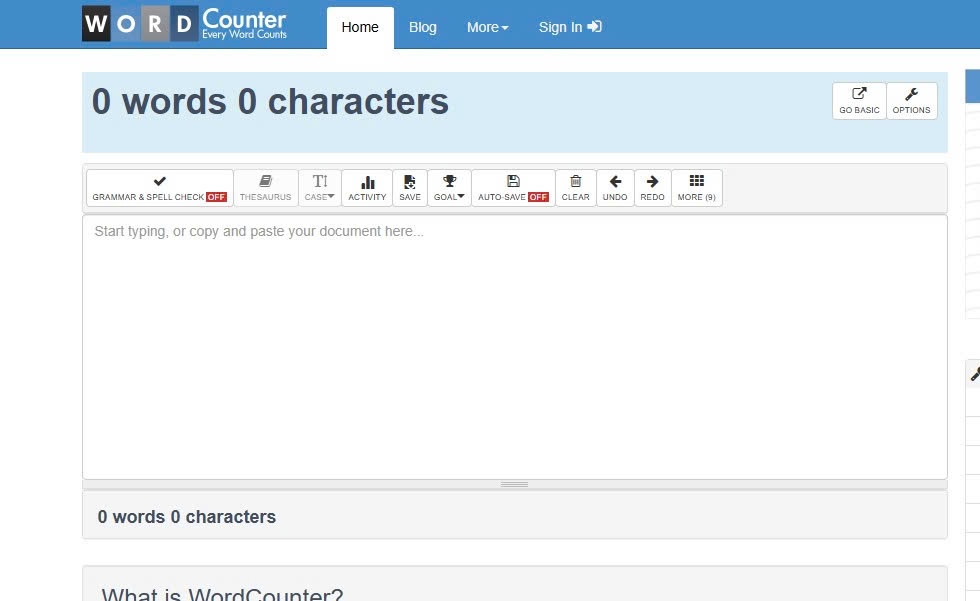Click the Save document icon
Viewport: 980px width, 601px height.
click(410, 187)
